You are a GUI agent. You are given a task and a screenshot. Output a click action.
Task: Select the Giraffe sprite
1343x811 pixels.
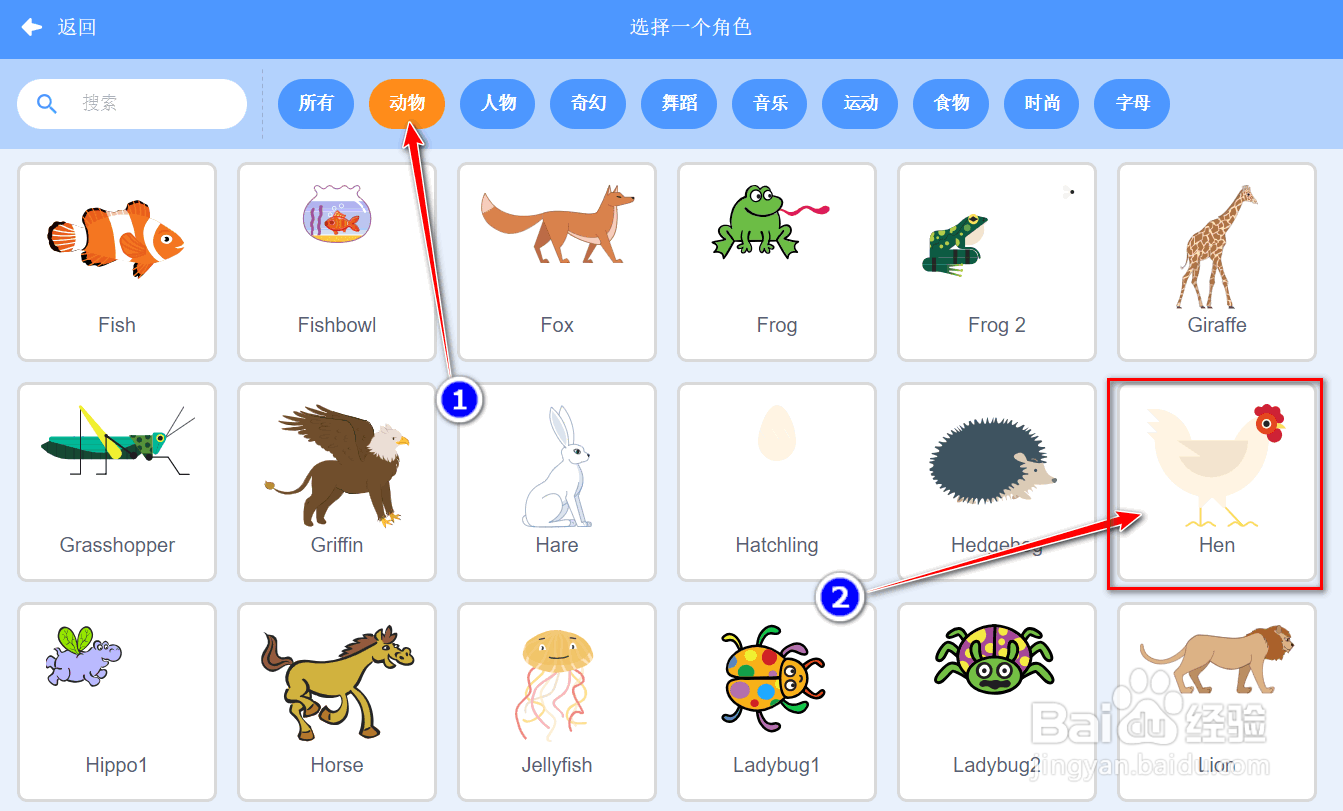pyautogui.click(x=1217, y=262)
